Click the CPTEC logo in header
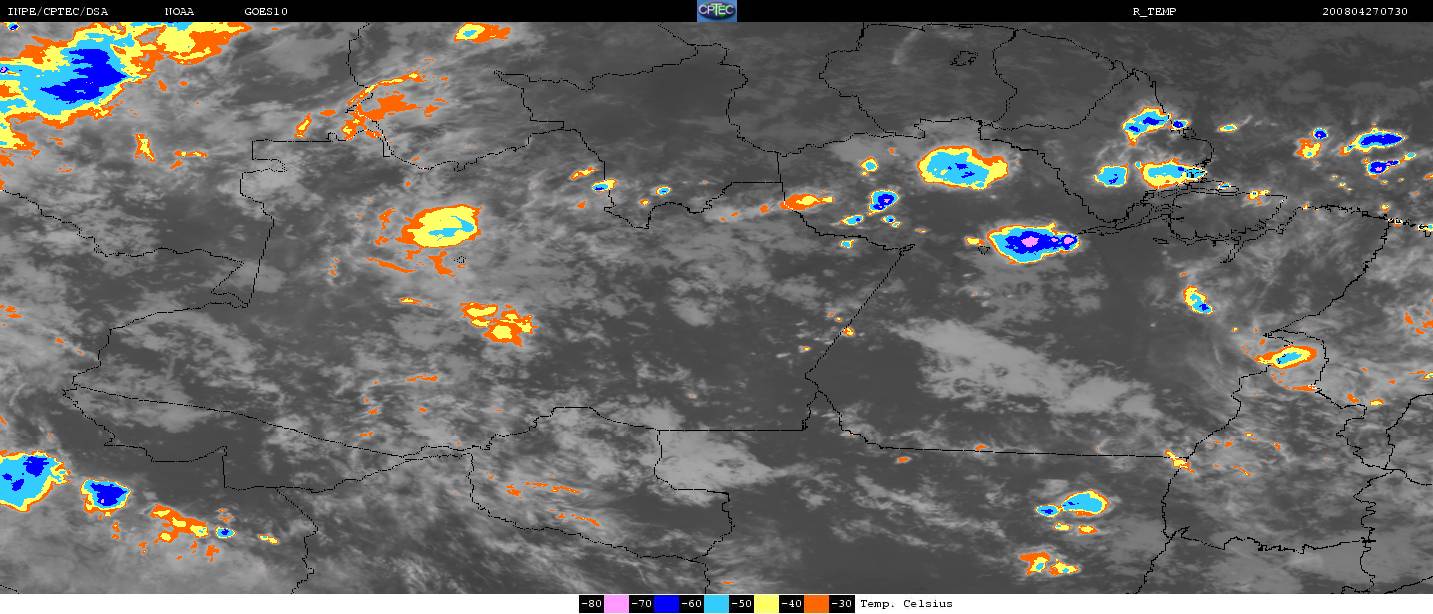The height and width of the screenshot is (614, 1433). (x=716, y=11)
